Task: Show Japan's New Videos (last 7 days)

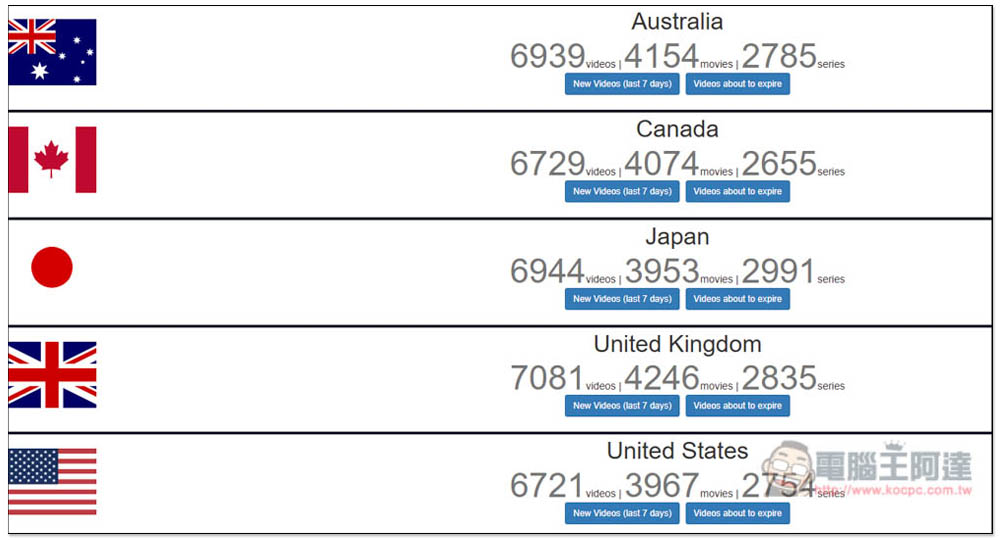Action: tap(622, 299)
